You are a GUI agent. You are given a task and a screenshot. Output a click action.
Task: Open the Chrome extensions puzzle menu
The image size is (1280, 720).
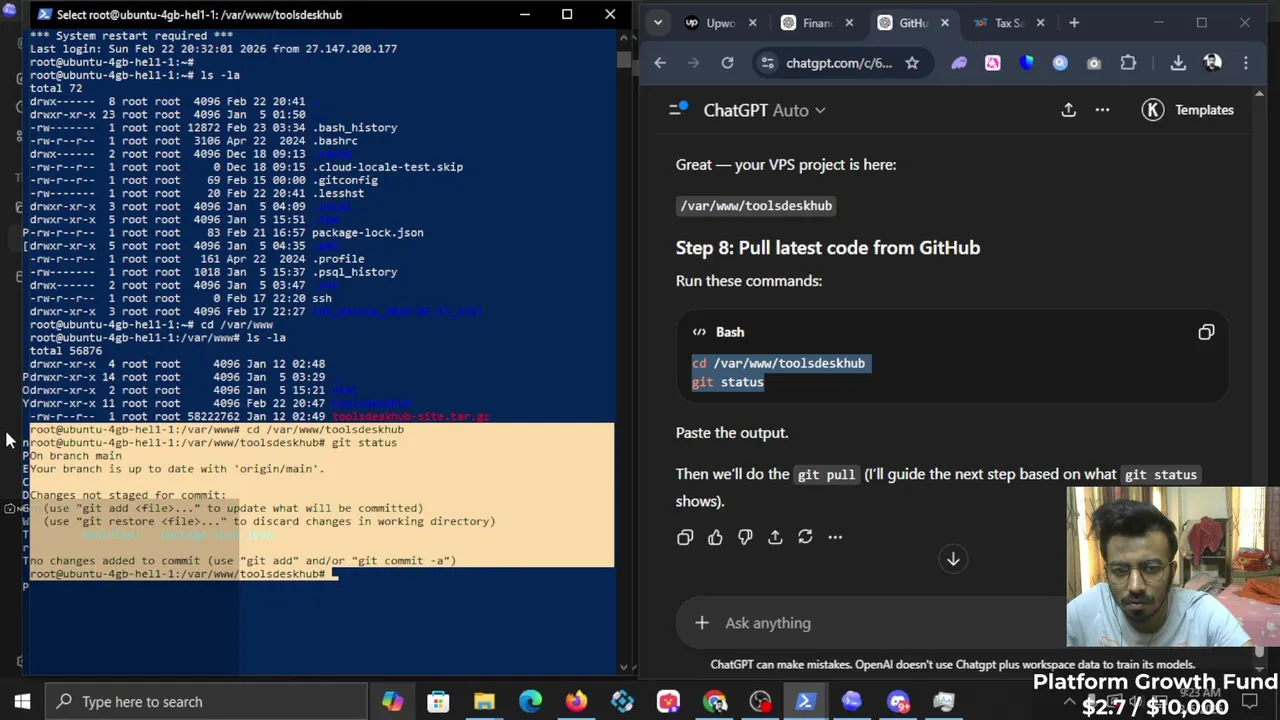(x=1128, y=63)
